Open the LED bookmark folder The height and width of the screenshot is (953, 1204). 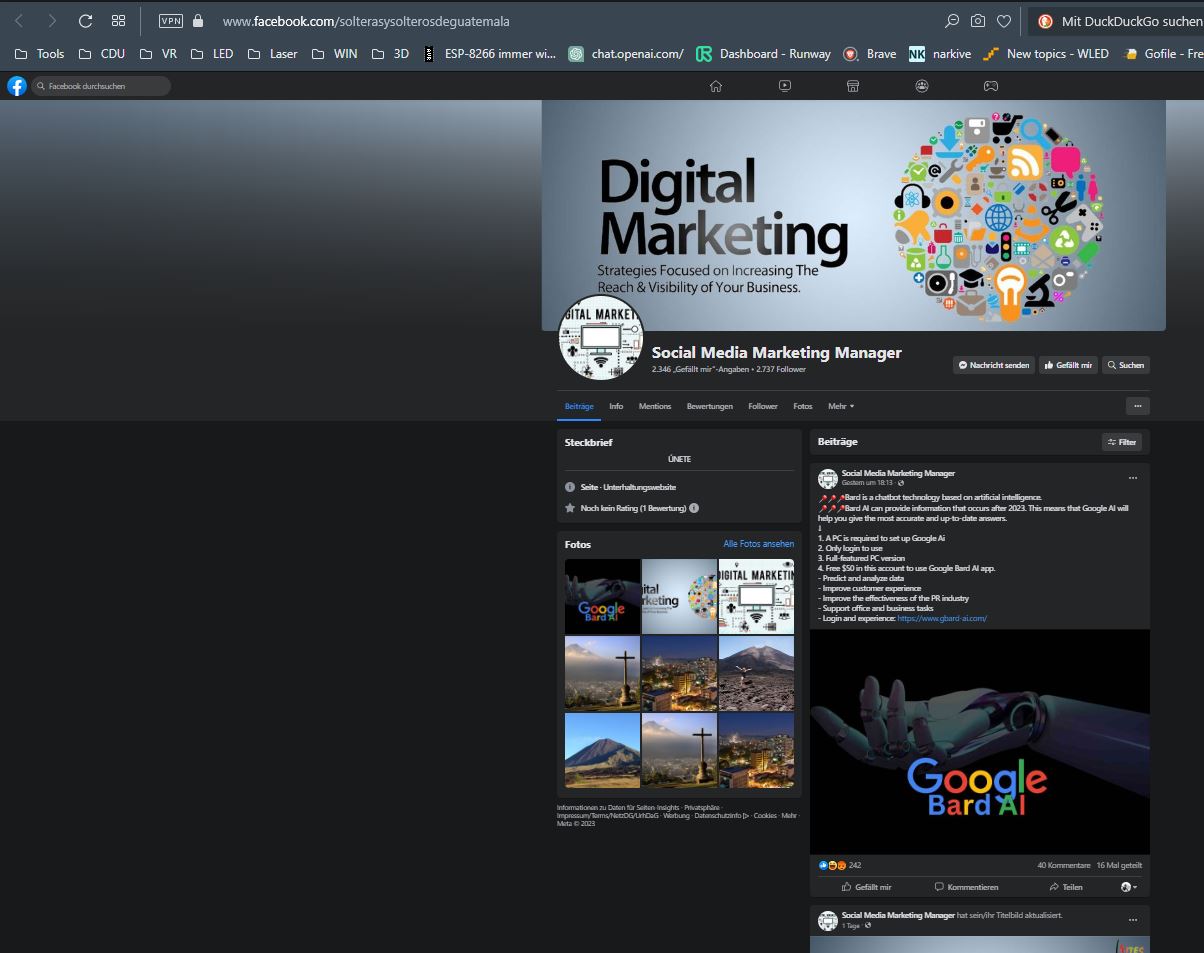(x=212, y=54)
